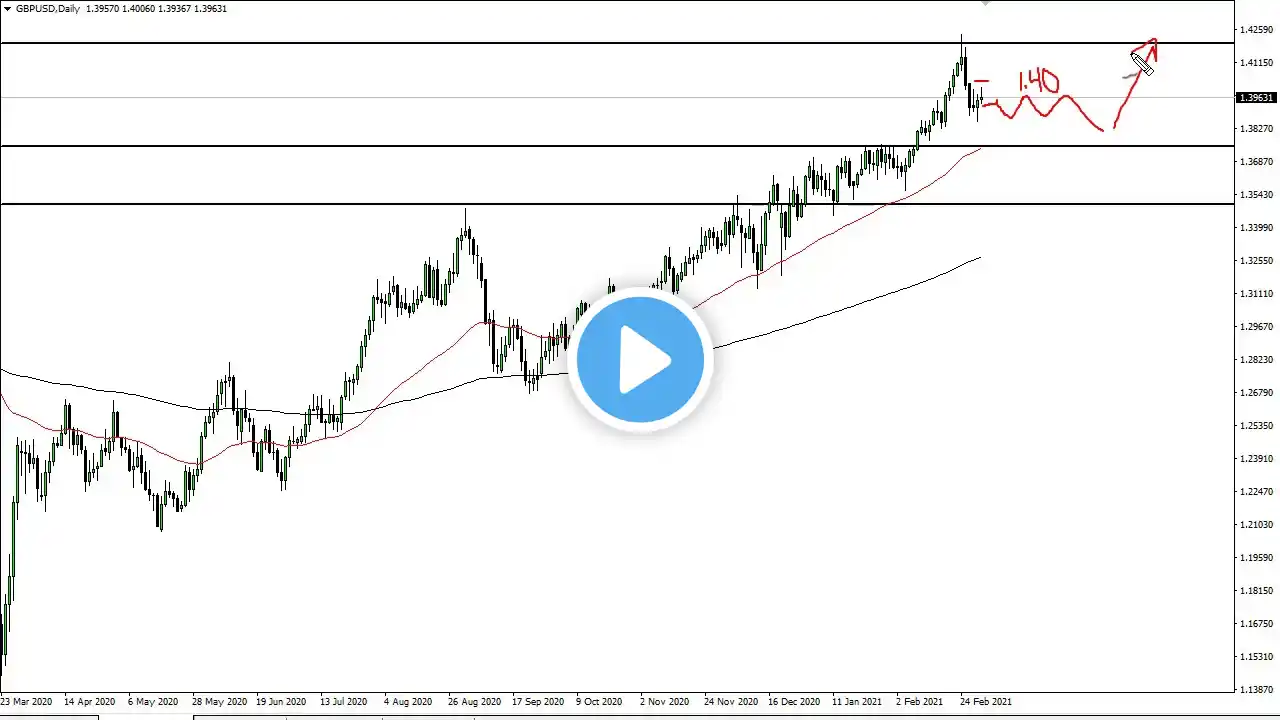Click the 1.36870 price axis label
1280x720 pixels.
[1257, 162]
